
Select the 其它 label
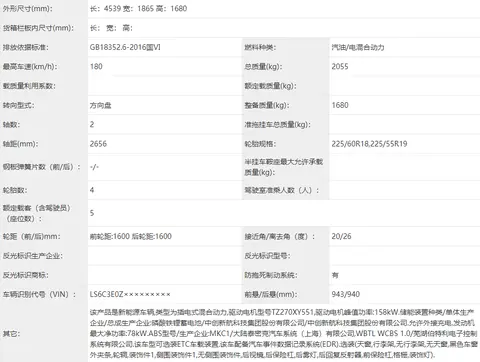(12, 333)
